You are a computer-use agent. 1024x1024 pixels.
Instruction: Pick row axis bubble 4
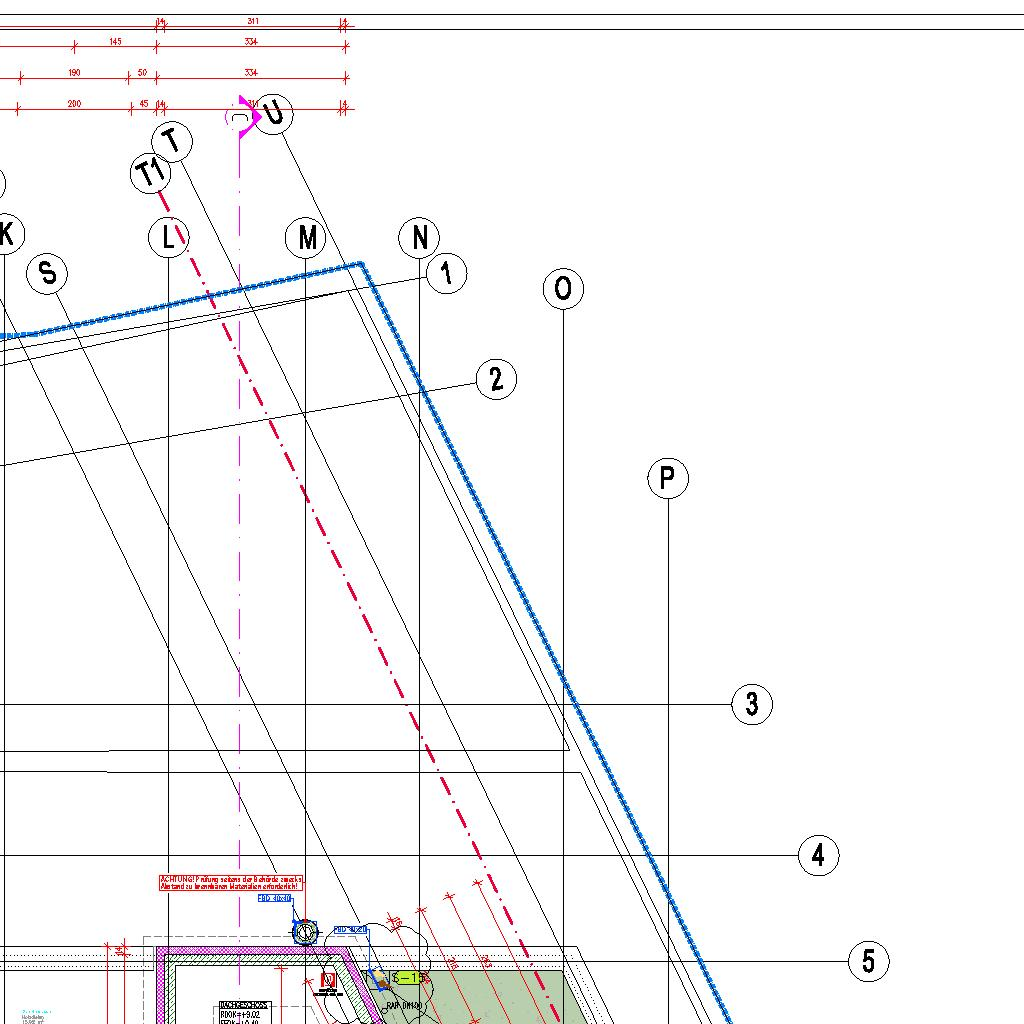(x=818, y=856)
